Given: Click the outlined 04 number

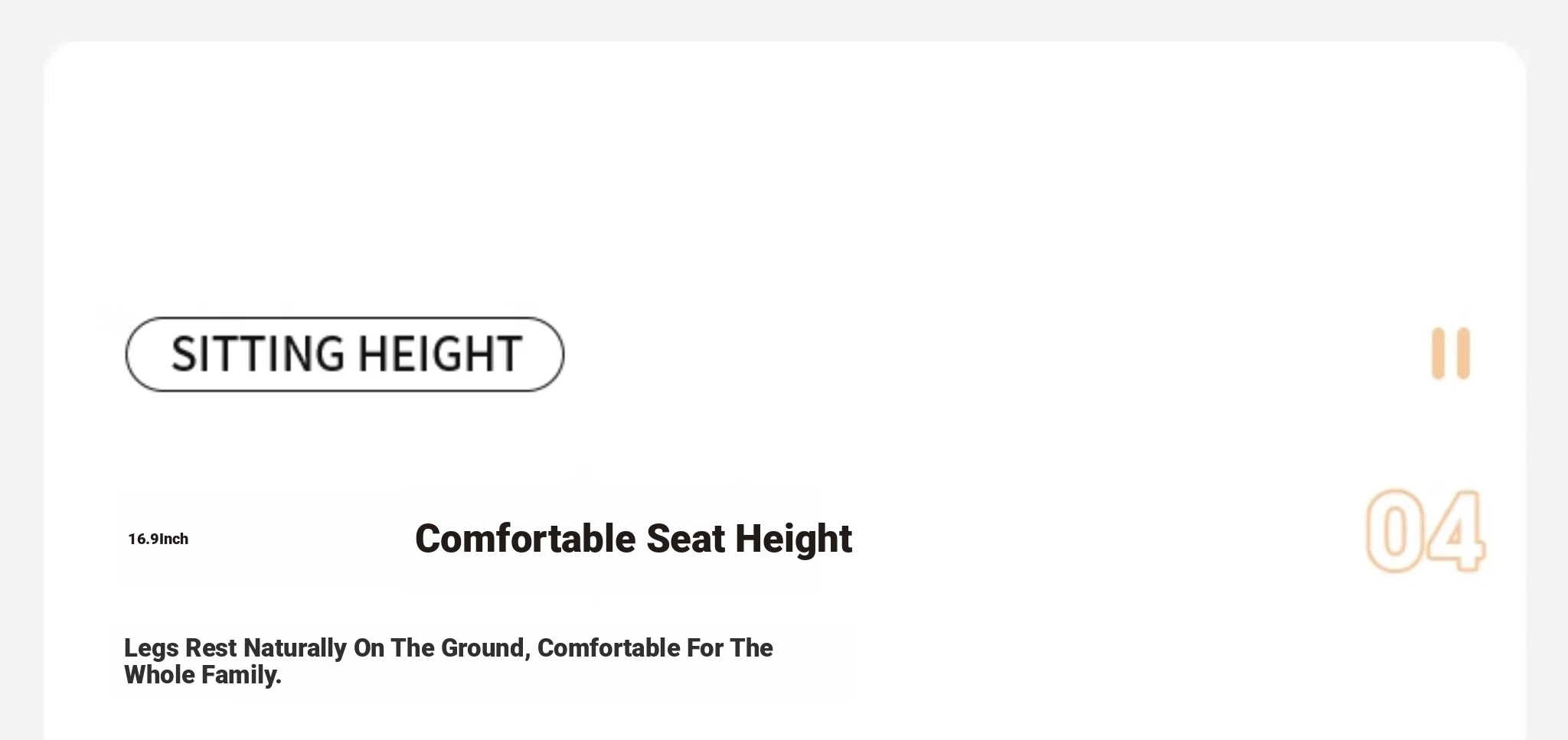Looking at the screenshot, I should click(x=1425, y=531).
